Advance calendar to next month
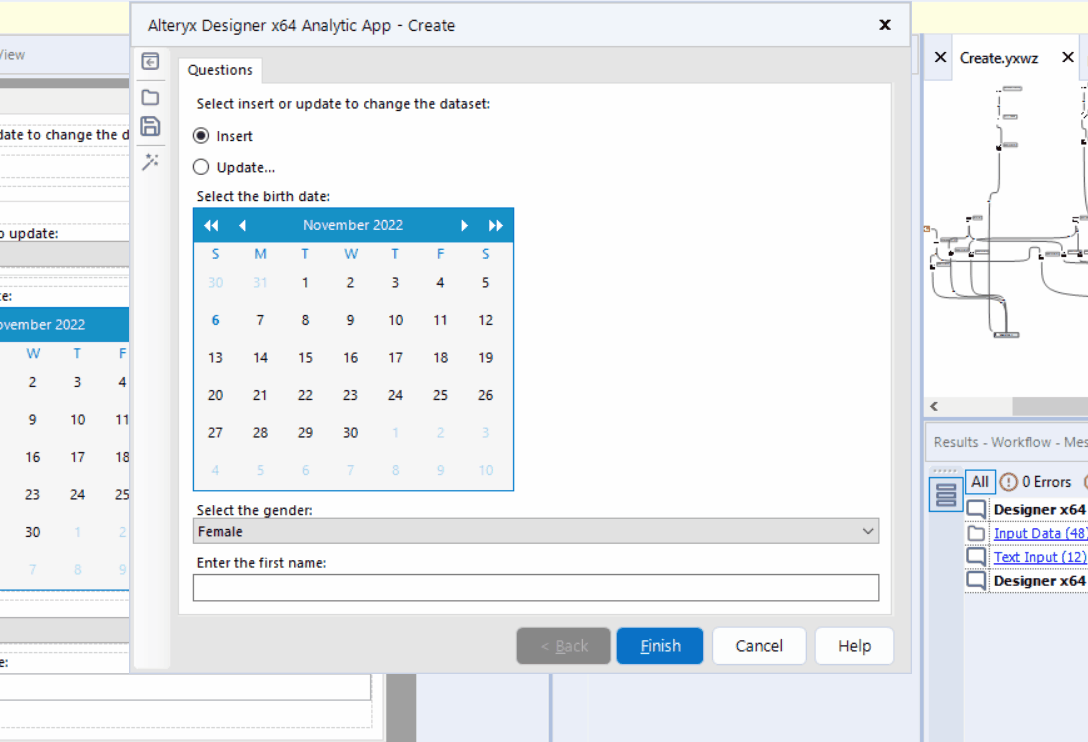The width and height of the screenshot is (1088, 742). coord(464,226)
